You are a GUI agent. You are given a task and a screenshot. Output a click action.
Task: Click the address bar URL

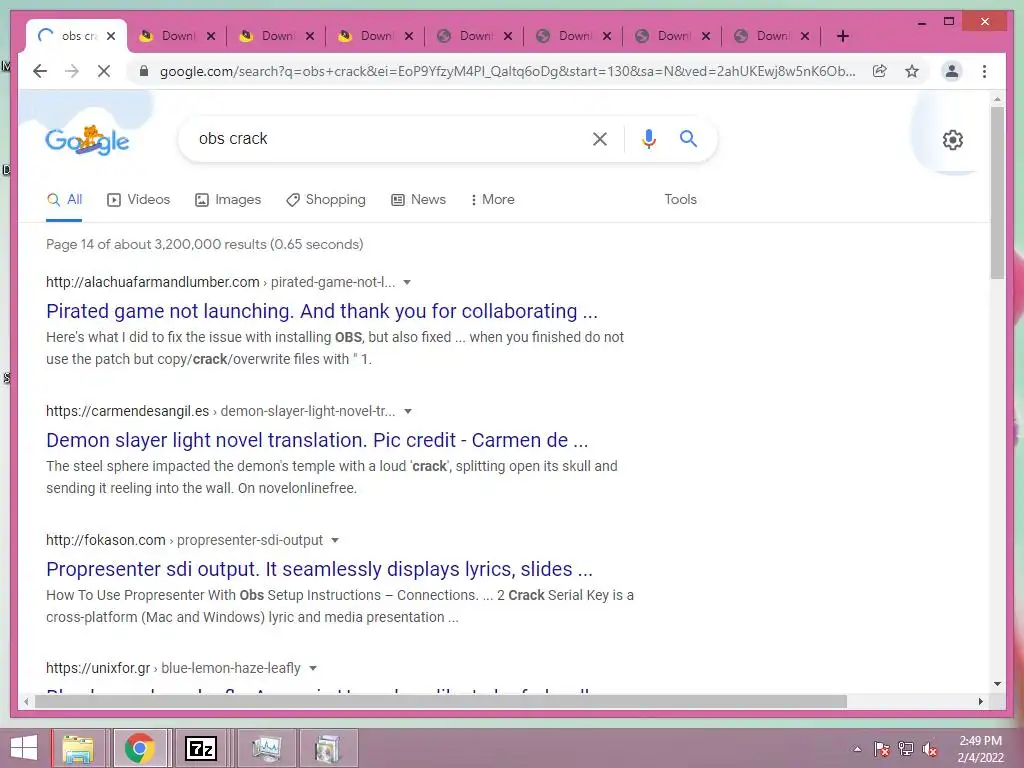pos(507,71)
